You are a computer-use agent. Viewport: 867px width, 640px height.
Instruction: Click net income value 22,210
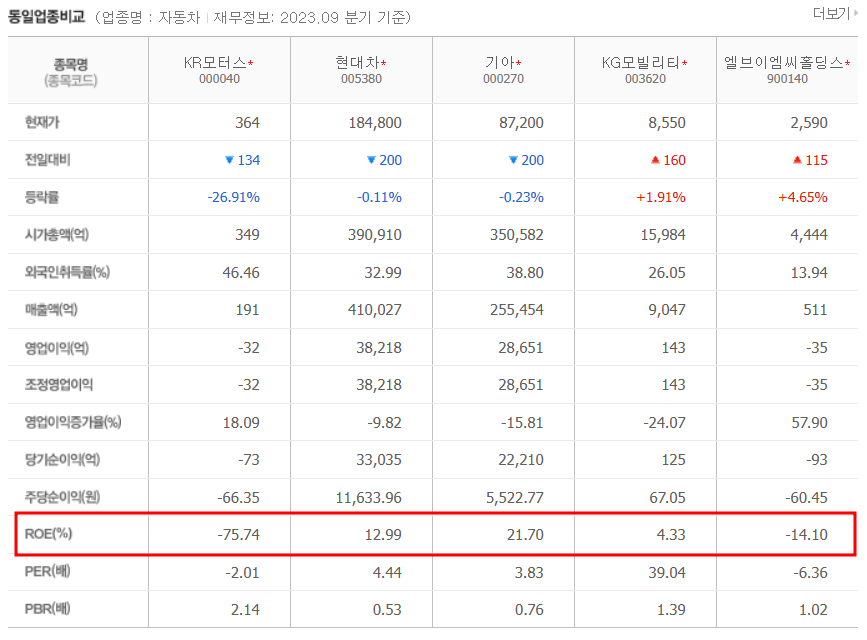click(521, 460)
